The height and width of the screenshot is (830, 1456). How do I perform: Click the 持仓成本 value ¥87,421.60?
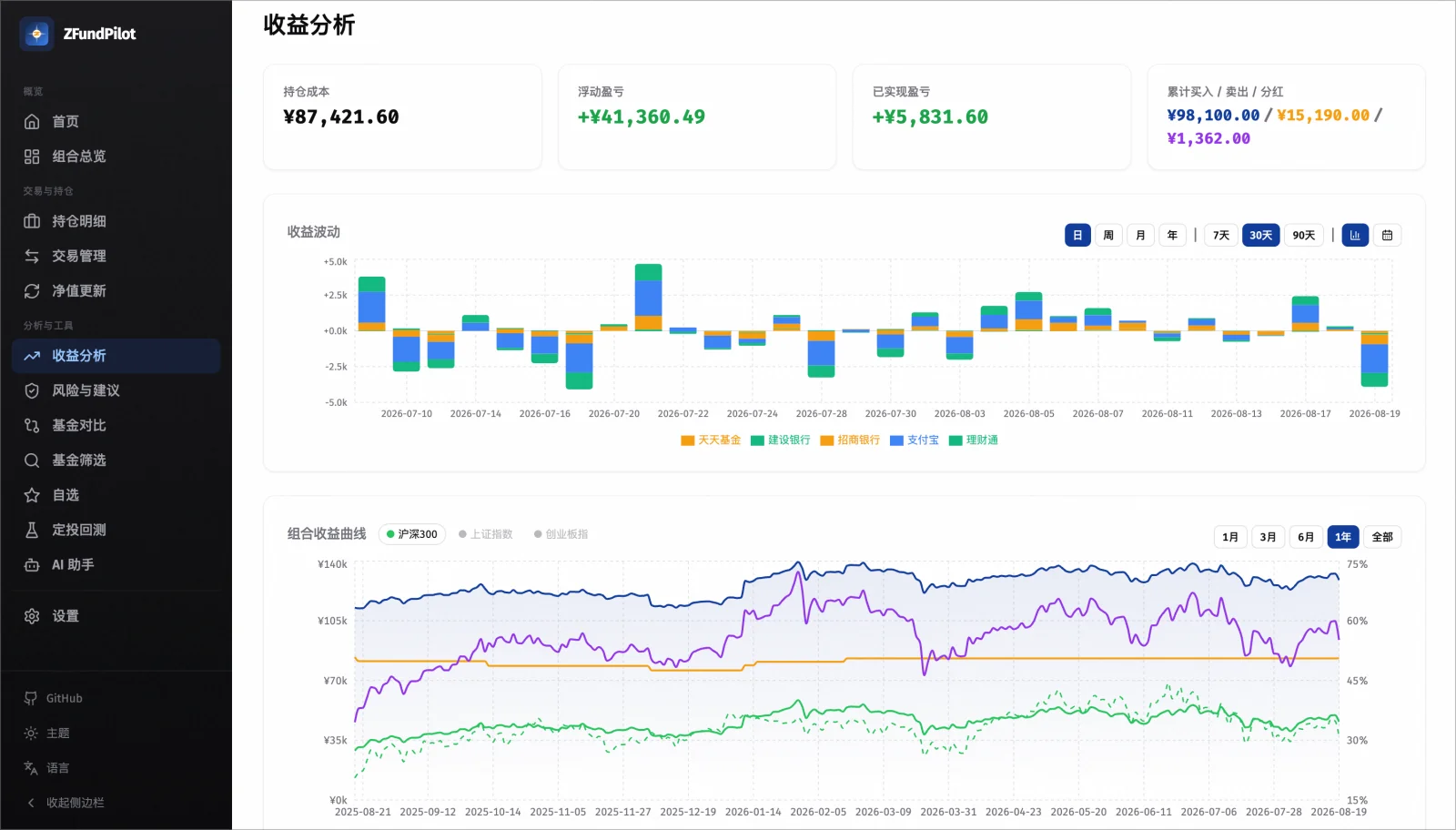pyautogui.click(x=341, y=117)
